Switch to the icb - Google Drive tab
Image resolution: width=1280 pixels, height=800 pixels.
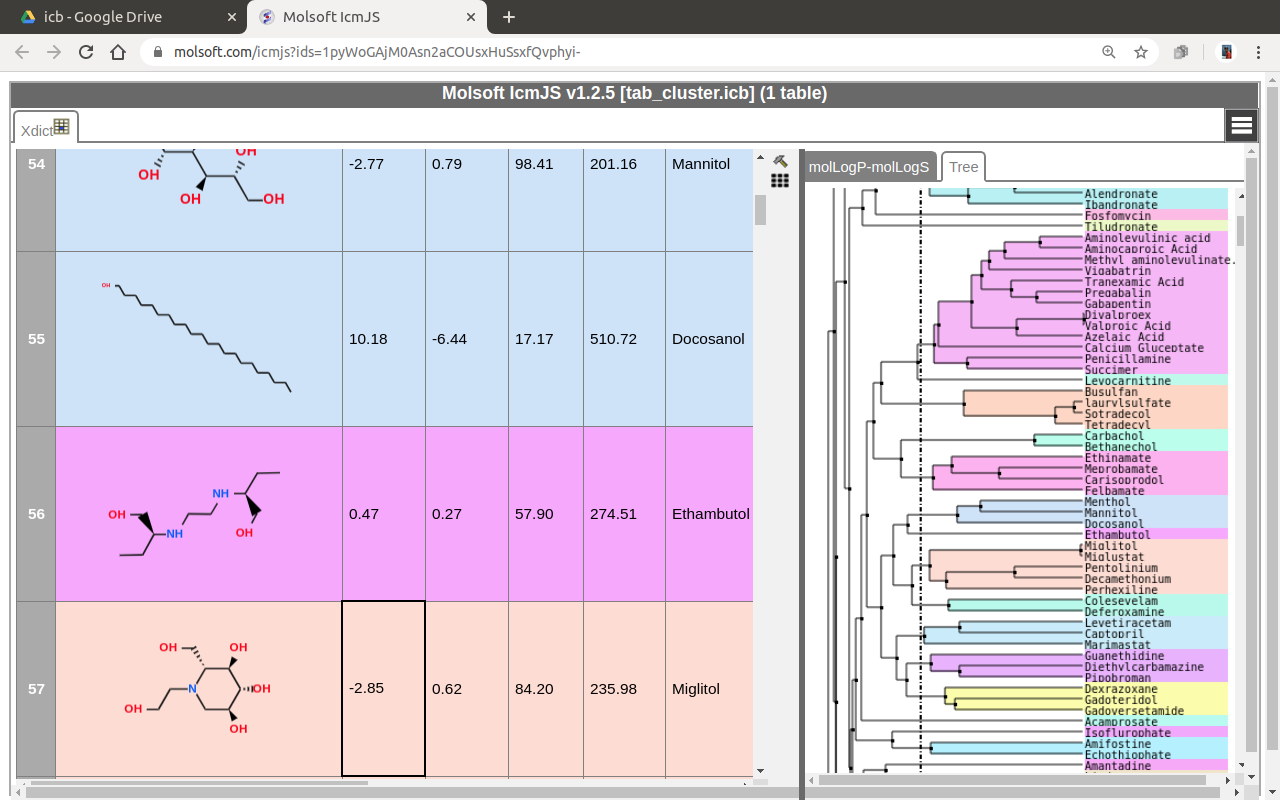[103, 17]
